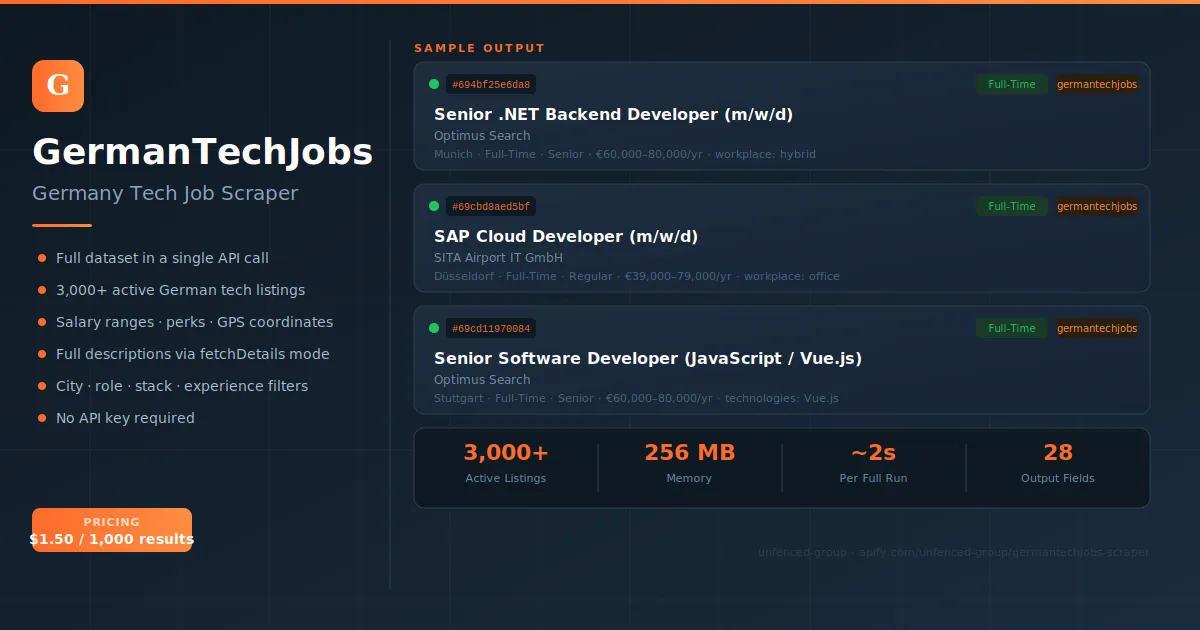Toggle the Full-Time badge on the SAP job
This screenshot has width=1200, height=630.
tap(1011, 206)
